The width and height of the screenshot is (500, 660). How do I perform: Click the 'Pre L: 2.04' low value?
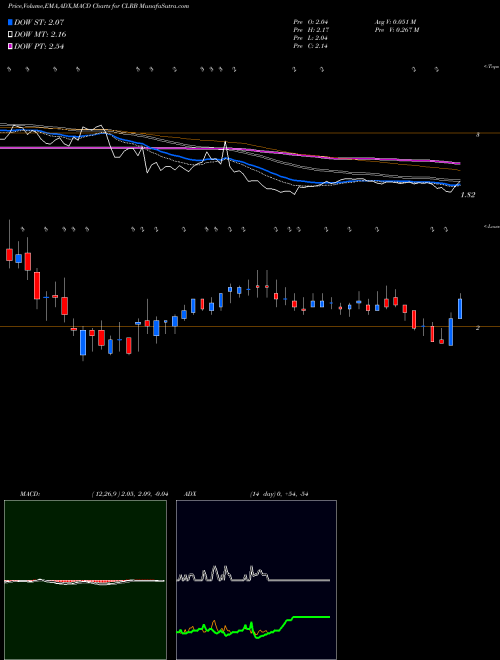click(x=311, y=38)
